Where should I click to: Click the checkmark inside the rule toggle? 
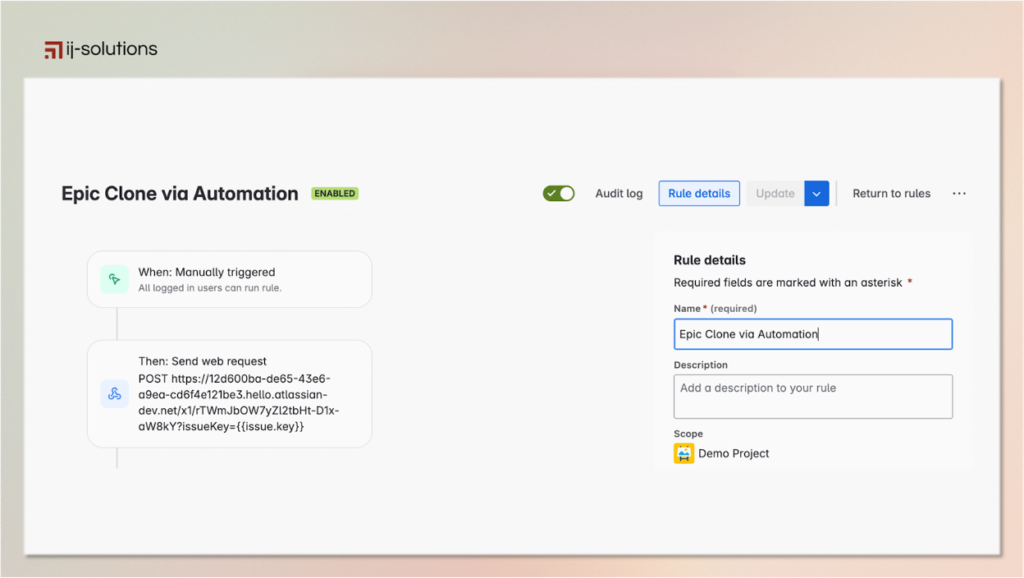[551, 193]
